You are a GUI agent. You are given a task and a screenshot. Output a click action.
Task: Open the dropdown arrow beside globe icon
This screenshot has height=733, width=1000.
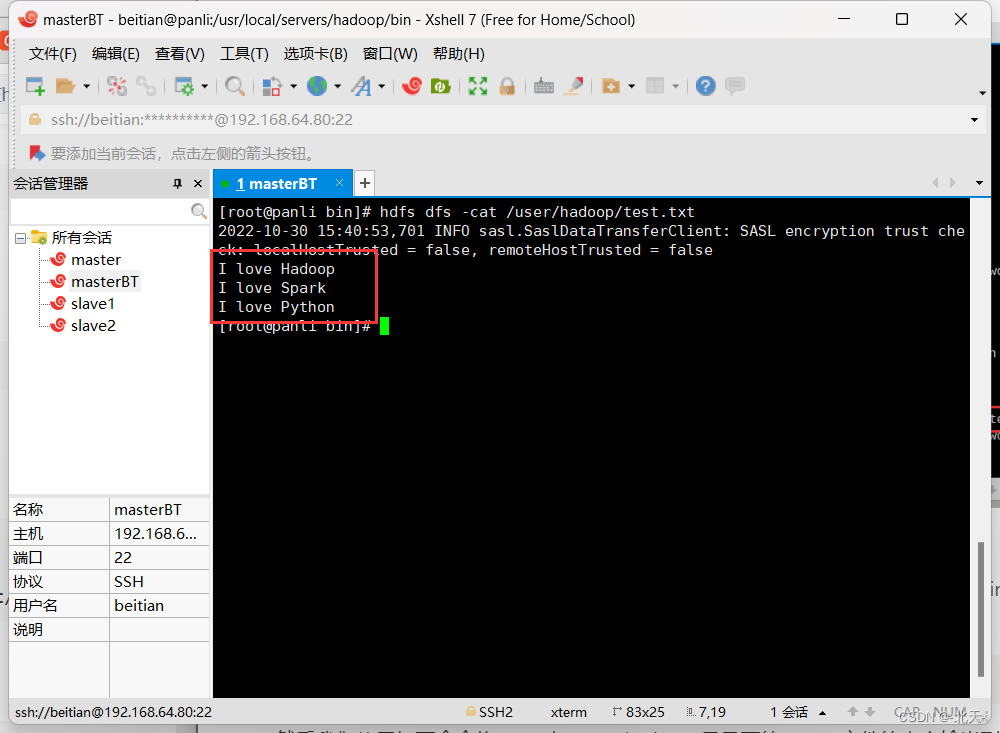[x=337, y=86]
